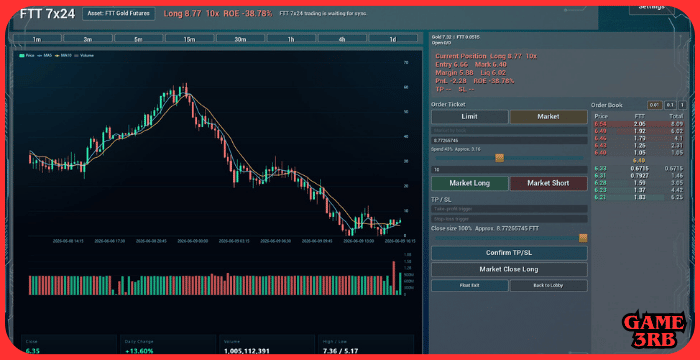
Task: Click the Market by book price field
Action: (509, 130)
